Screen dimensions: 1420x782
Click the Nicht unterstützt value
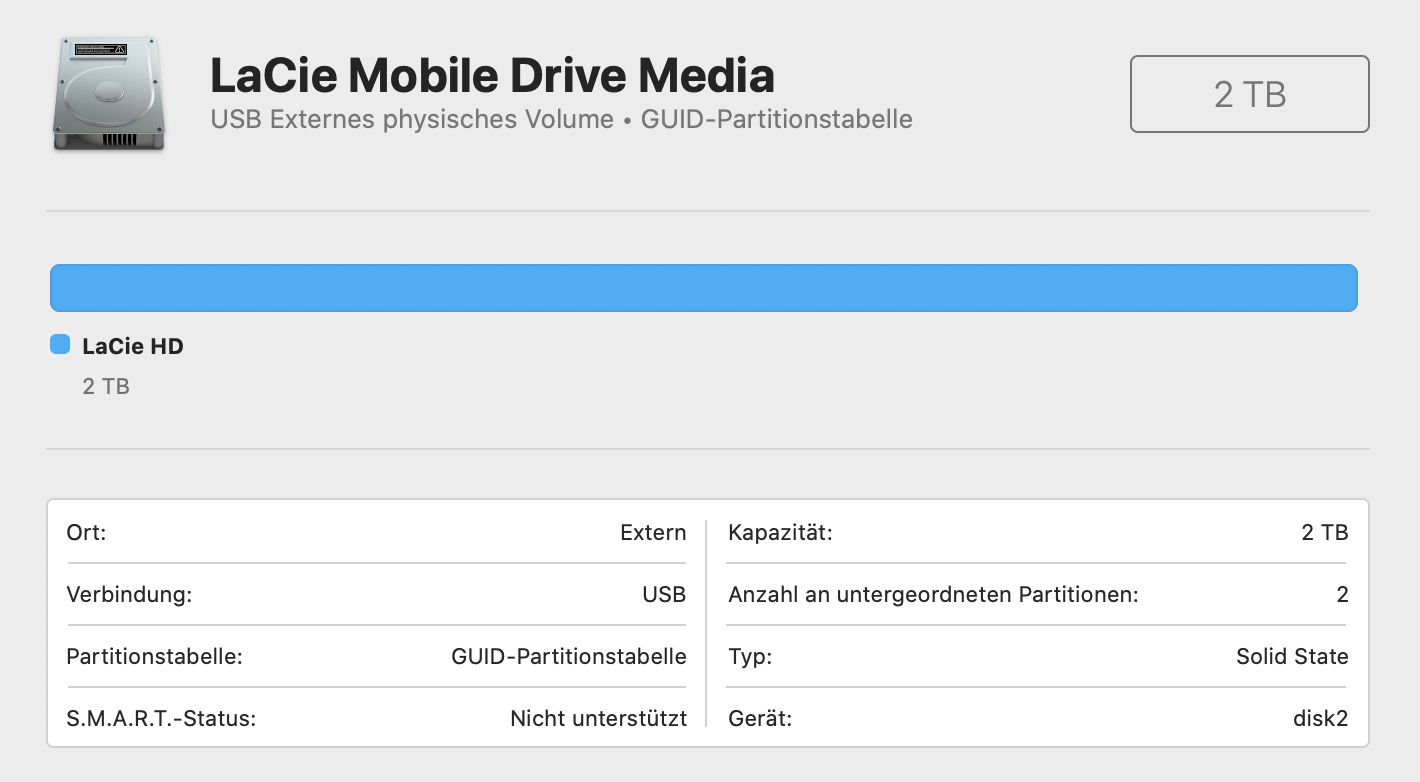pos(598,718)
